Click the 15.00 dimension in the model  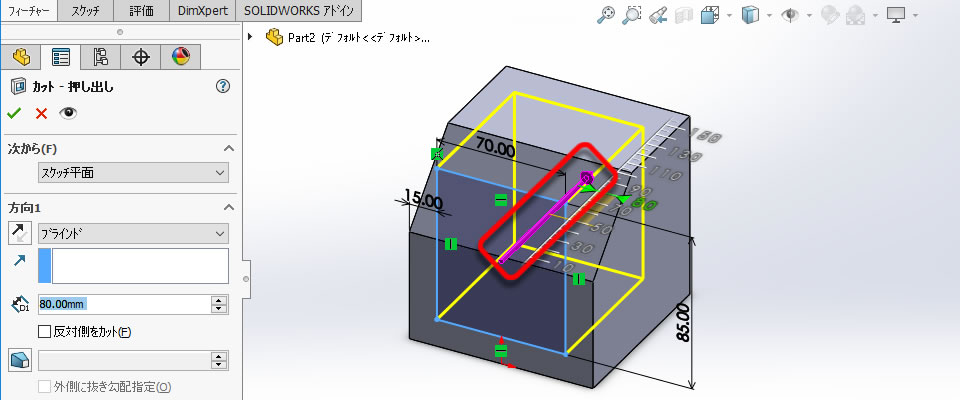pos(422,201)
